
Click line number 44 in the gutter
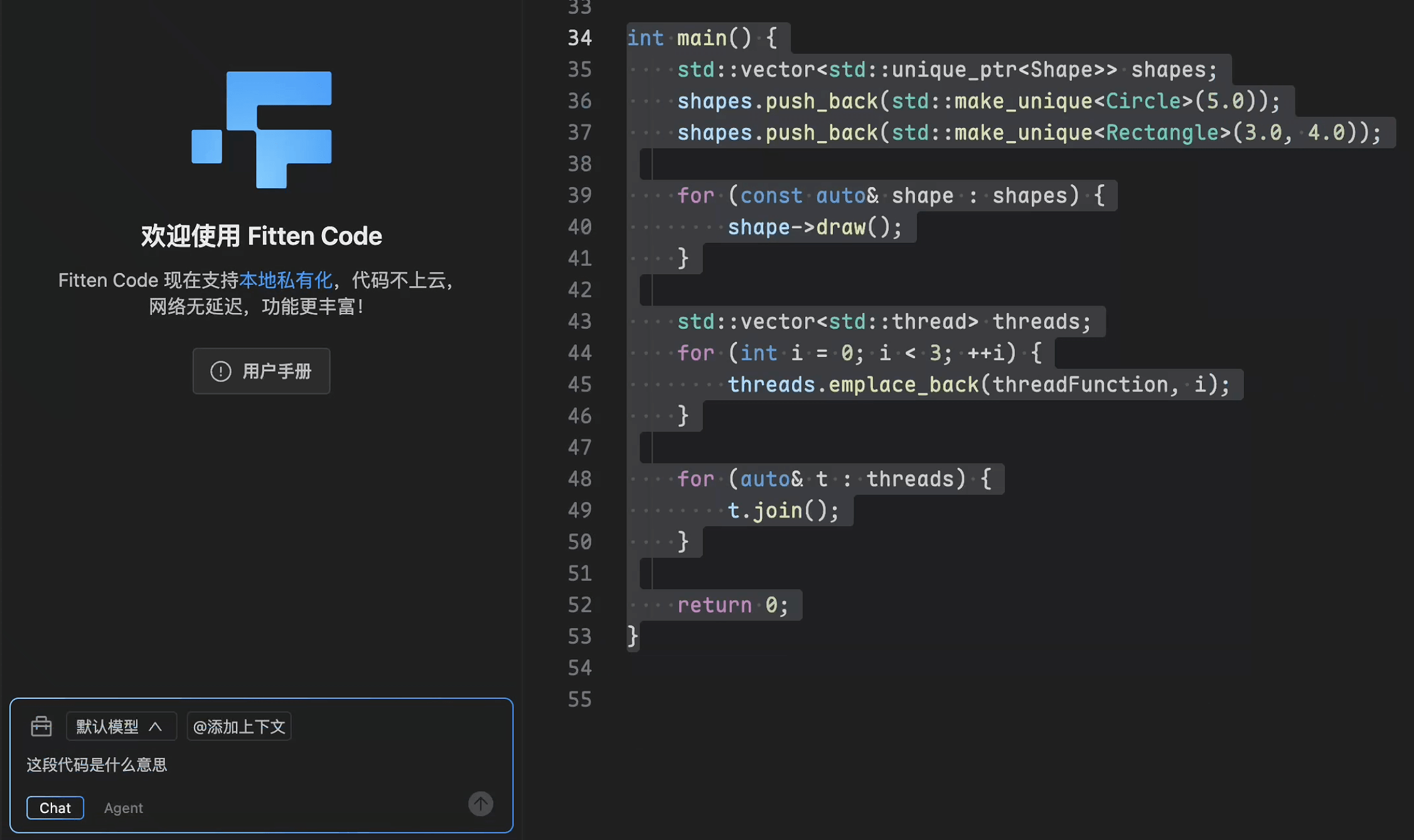(x=579, y=353)
